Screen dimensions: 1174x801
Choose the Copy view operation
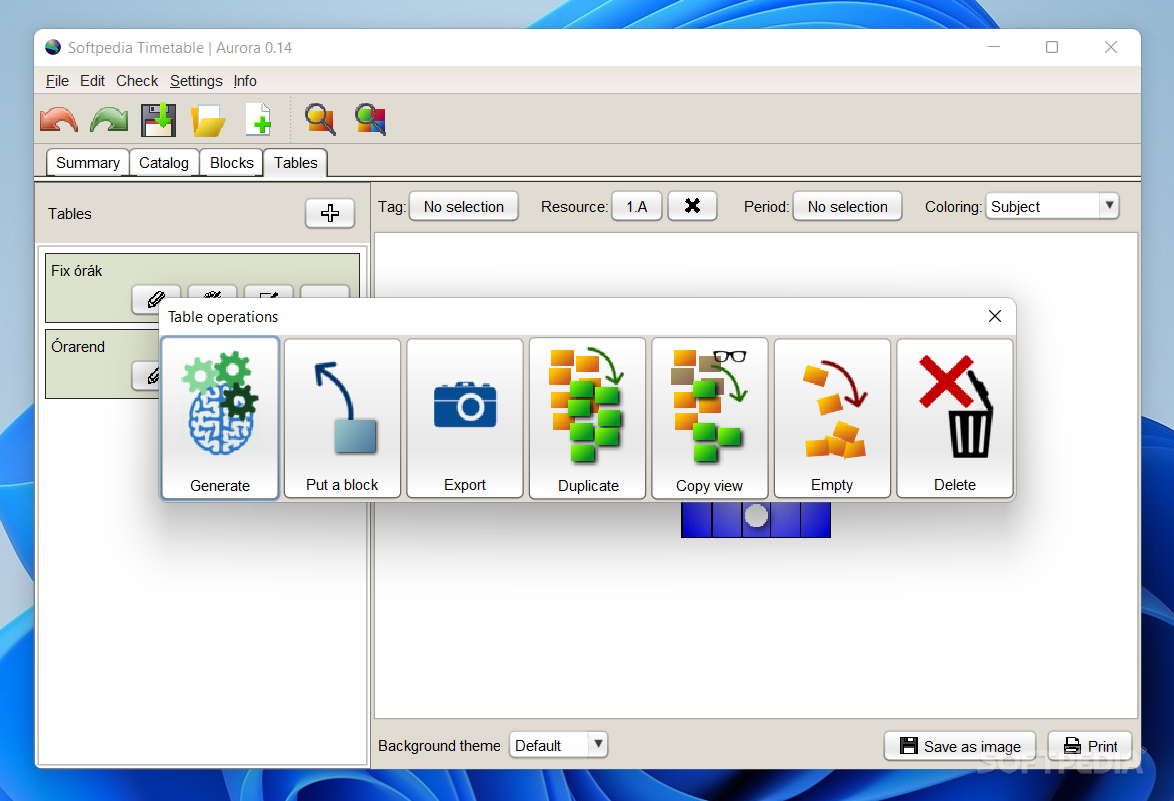(710, 418)
